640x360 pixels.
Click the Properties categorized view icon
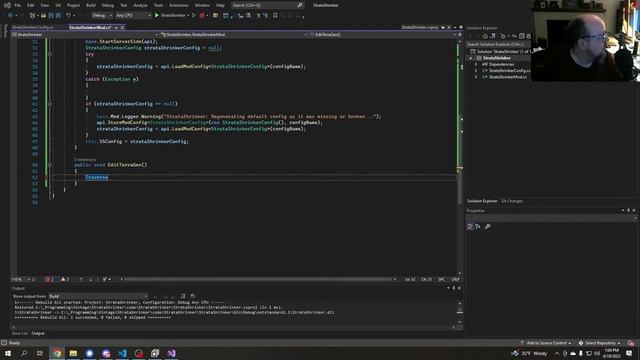click(x=470, y=227)
